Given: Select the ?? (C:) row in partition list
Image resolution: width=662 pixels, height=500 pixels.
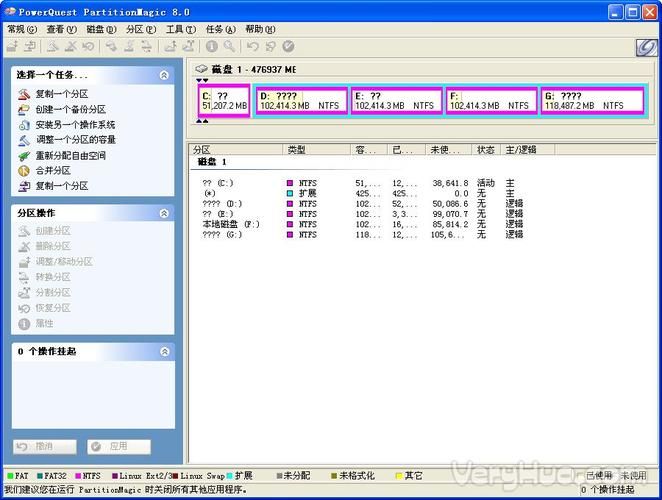Looking at the screenshot, I should point(363,183).
